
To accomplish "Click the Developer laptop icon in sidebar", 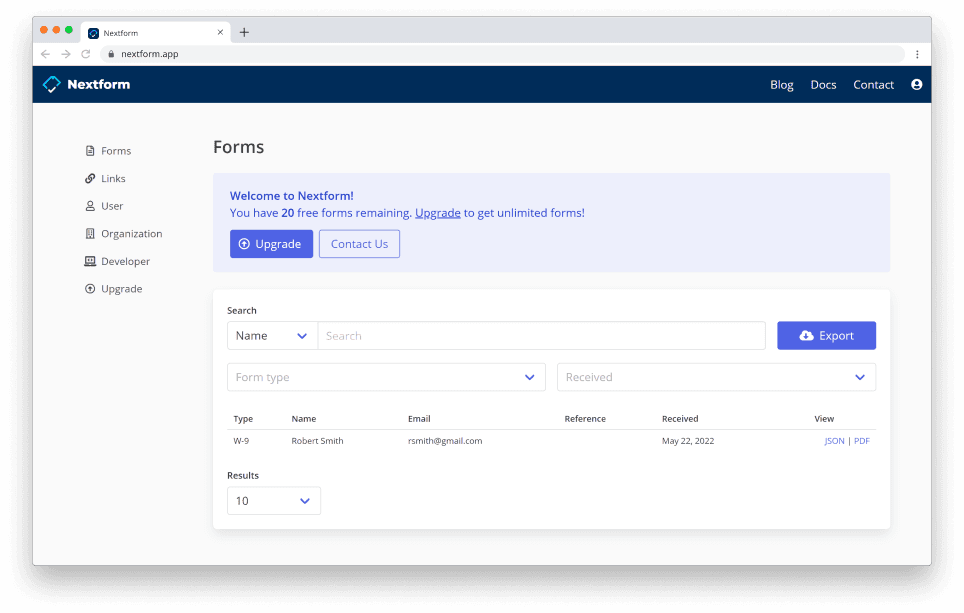I will point(90,261).
